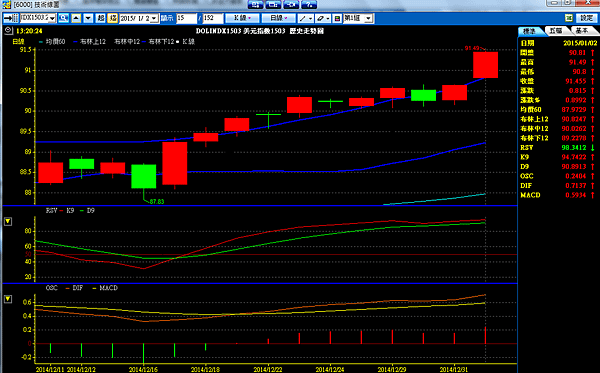Click the up arrow button beside search
This screenshot has height=373, width=600.
click(x=76, y=18)
